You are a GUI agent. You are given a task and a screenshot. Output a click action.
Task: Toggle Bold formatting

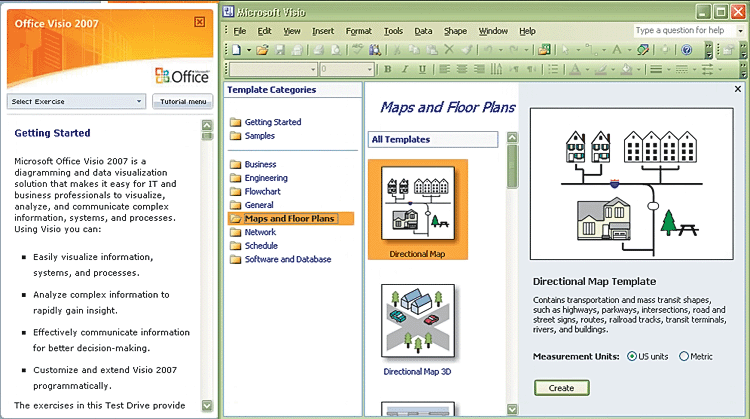coord(388,69)
